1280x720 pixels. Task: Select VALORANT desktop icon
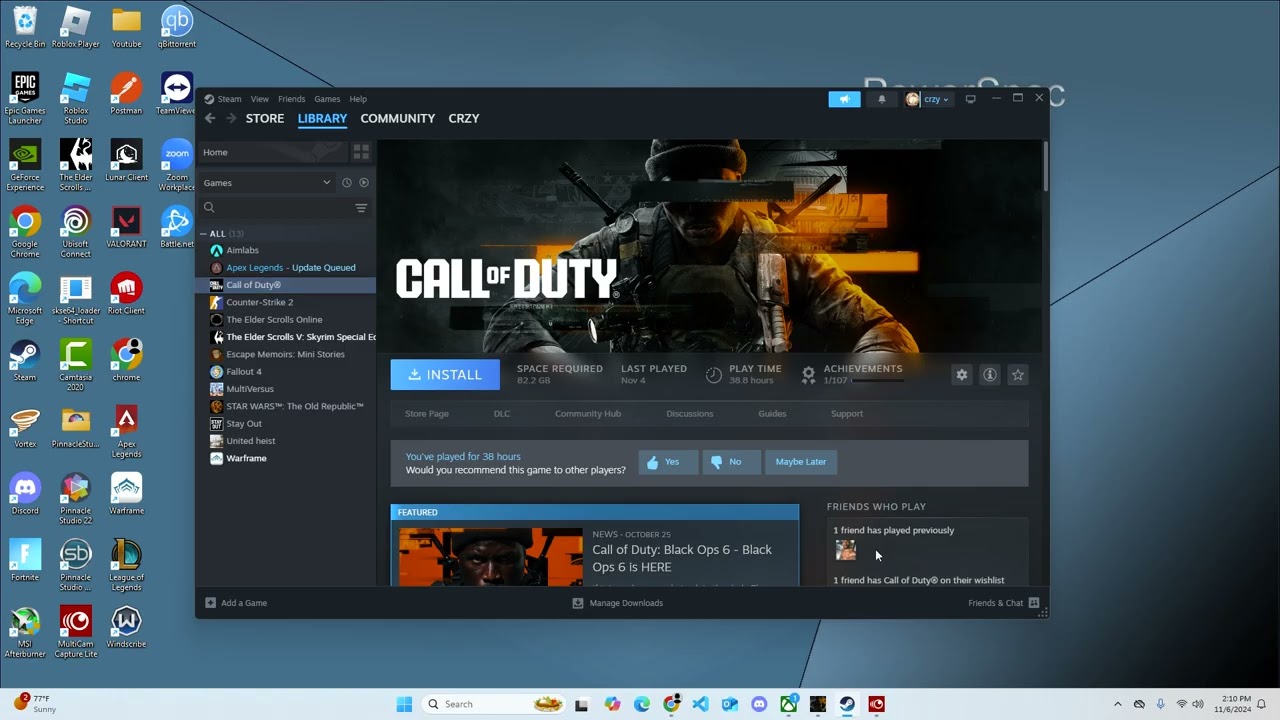126,227
